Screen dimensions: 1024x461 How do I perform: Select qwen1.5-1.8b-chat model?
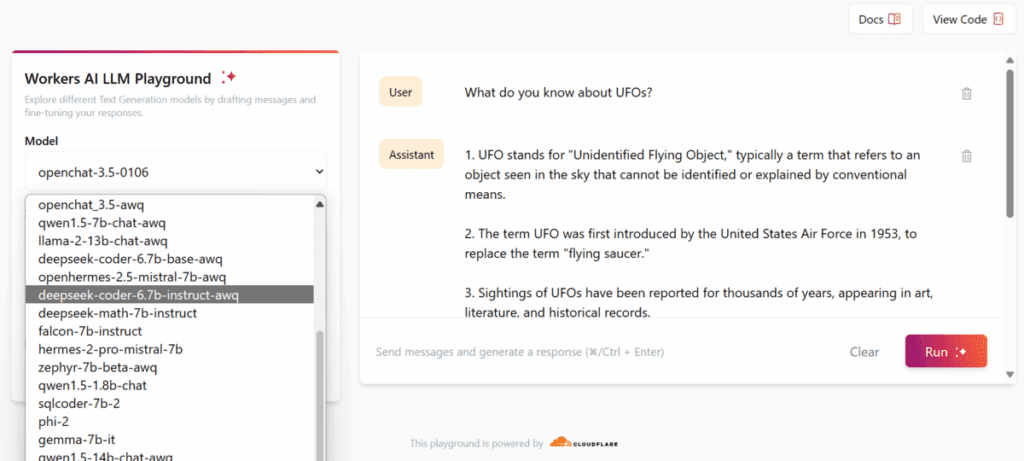coord(169,385)
